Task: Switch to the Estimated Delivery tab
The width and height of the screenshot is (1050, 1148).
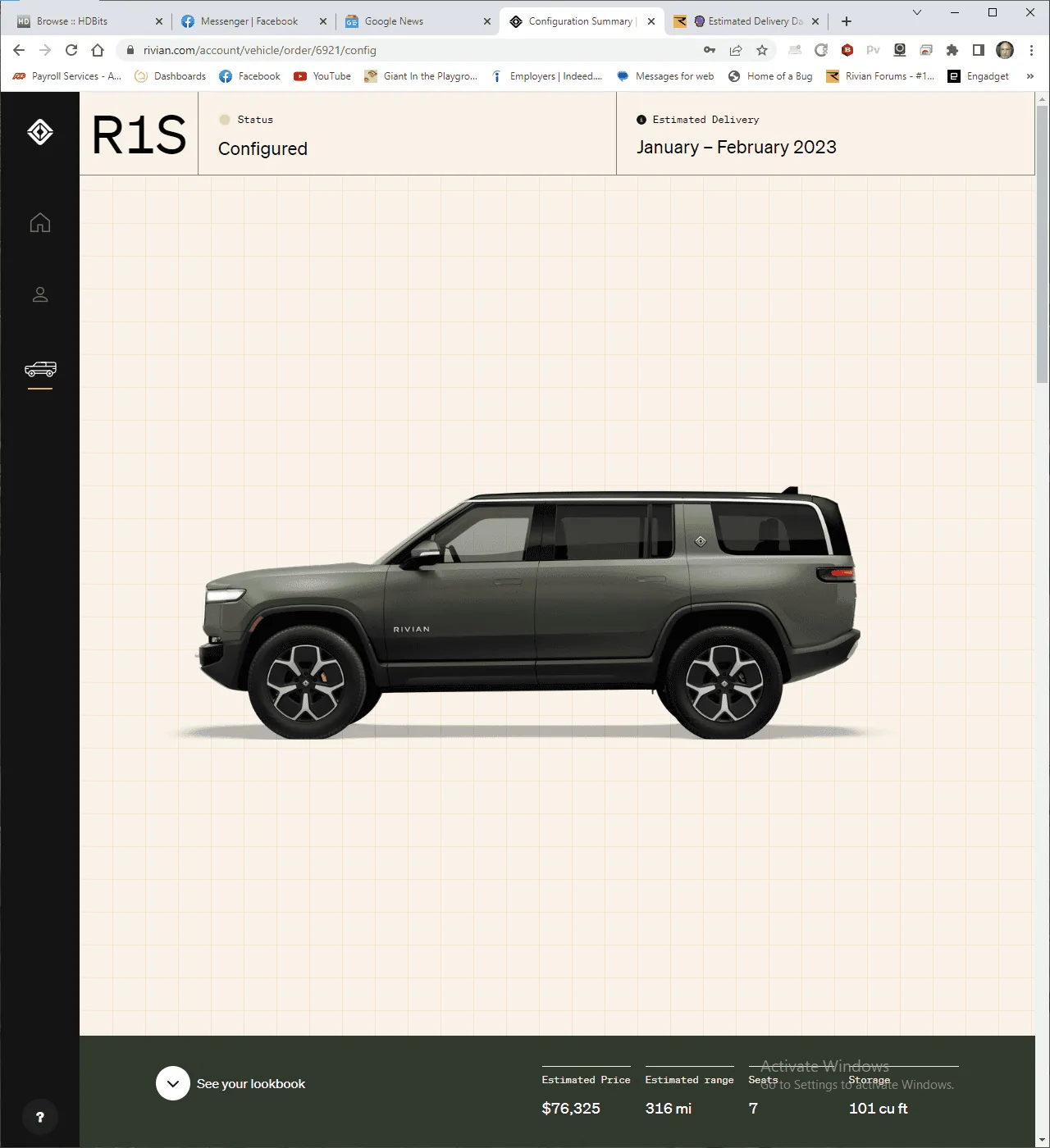Action: pyautogui.click(x=745, y=21)
